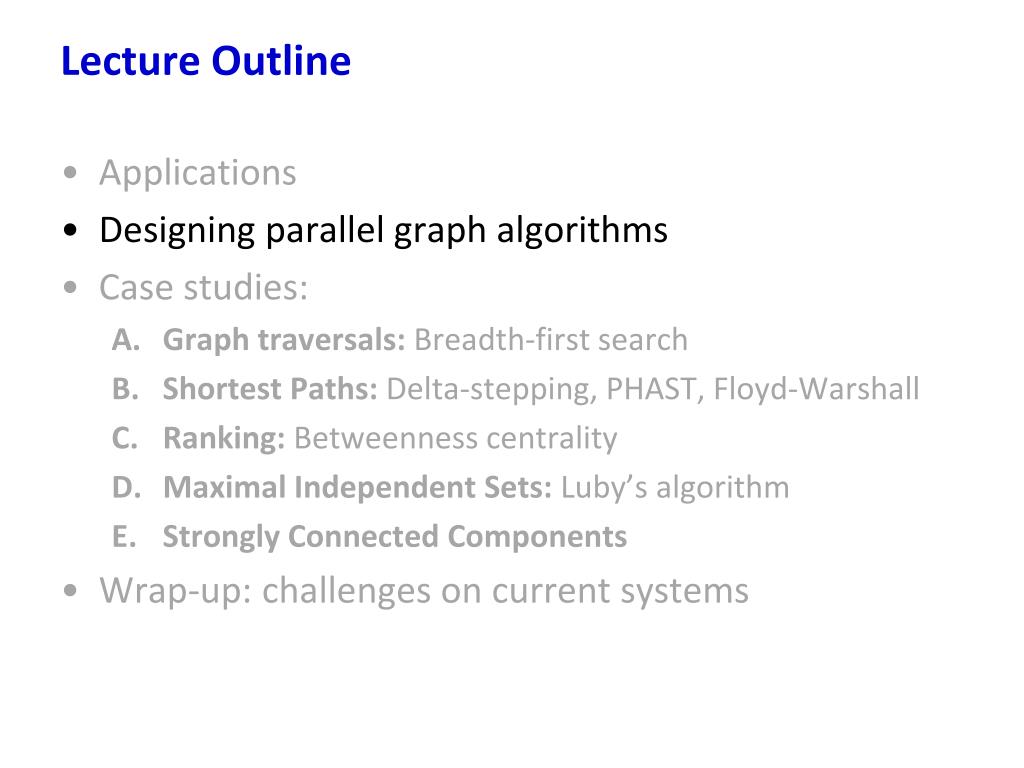This screenshot has height=768, width=1024.
Task: Click "Betweenness centrality" text
Action: pyautogui.click(x=456, y=438)
